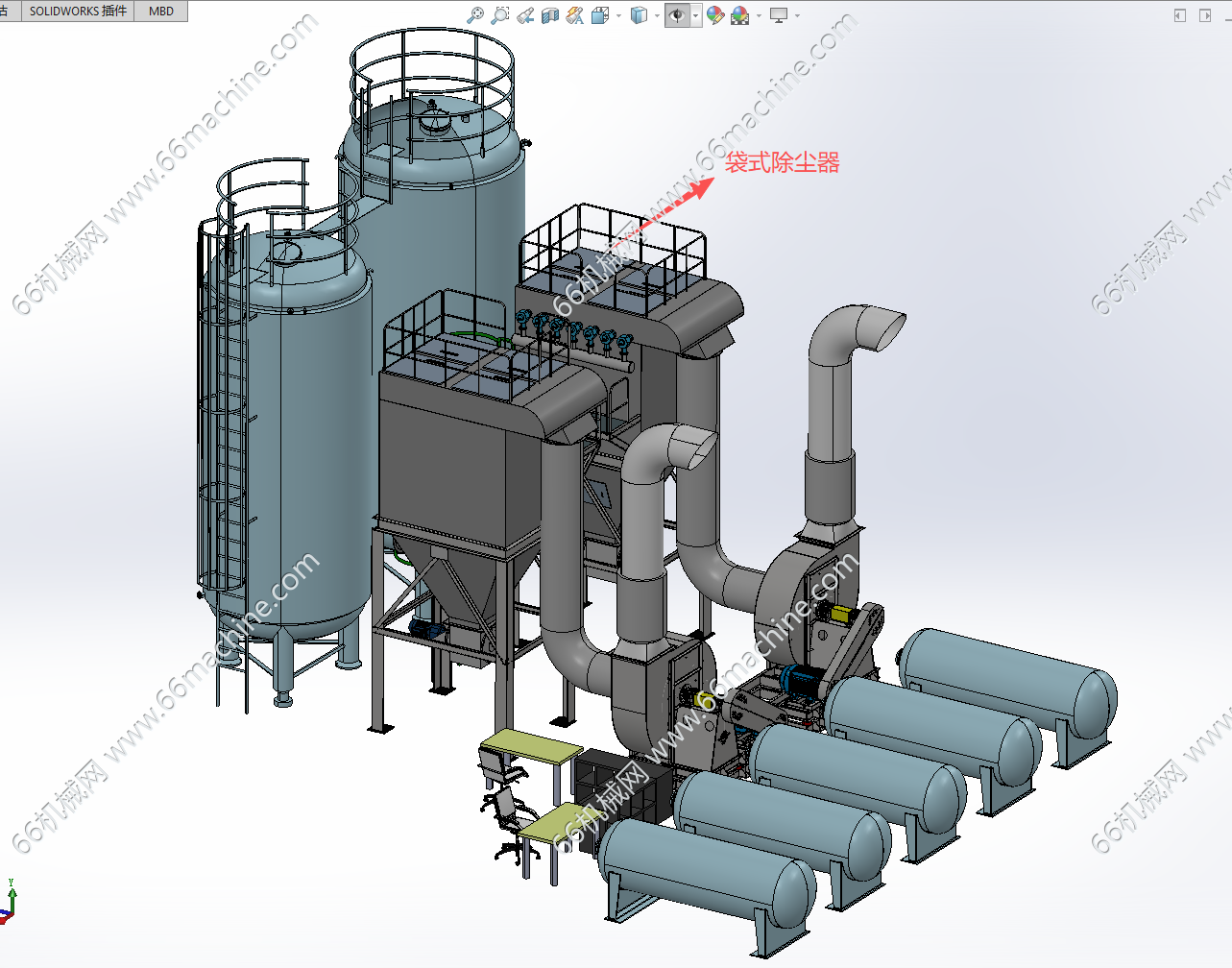Click the Zoom to Fit icon
The height and width of the screenshot is (968, 1232).
(474, 15)
